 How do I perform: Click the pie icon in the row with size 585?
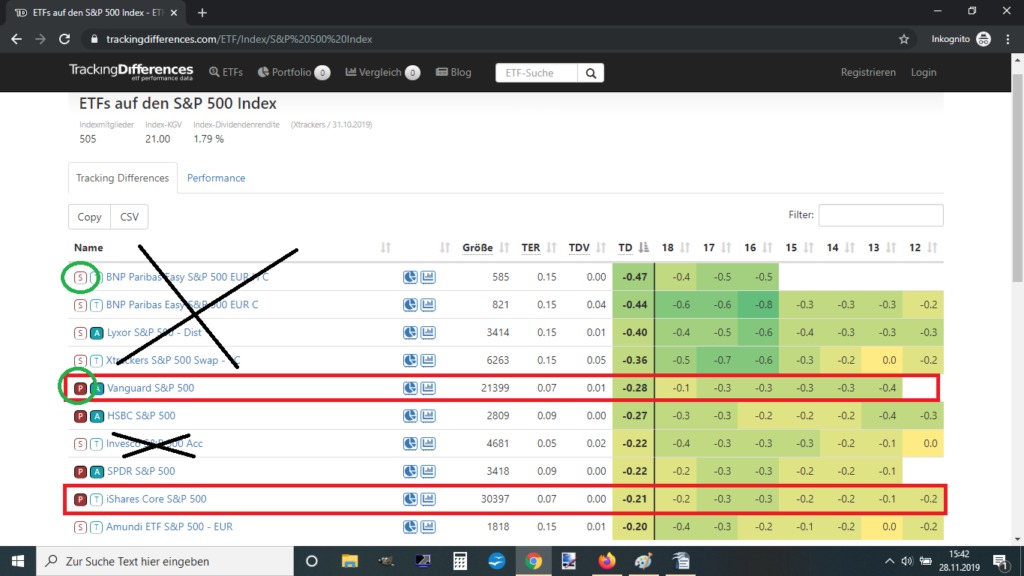pyautogui.click(x=410, y=277)
